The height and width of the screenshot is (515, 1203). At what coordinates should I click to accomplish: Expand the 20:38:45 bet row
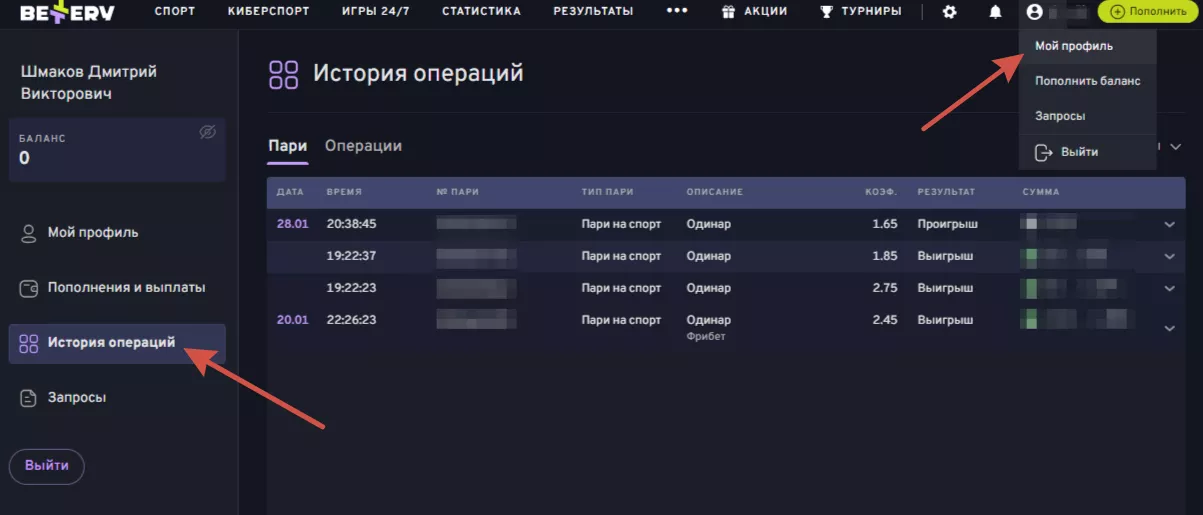coord(1169,224)
